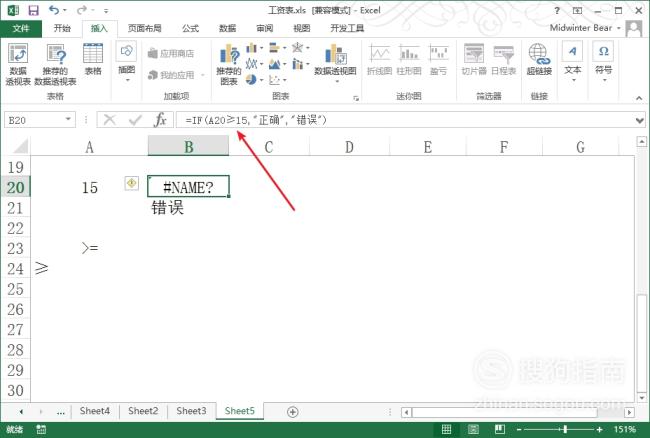Screen dimensions: 650x438
Task: Insert a Table (表格) from the ribbon
Action: click(x=93, y=59)
